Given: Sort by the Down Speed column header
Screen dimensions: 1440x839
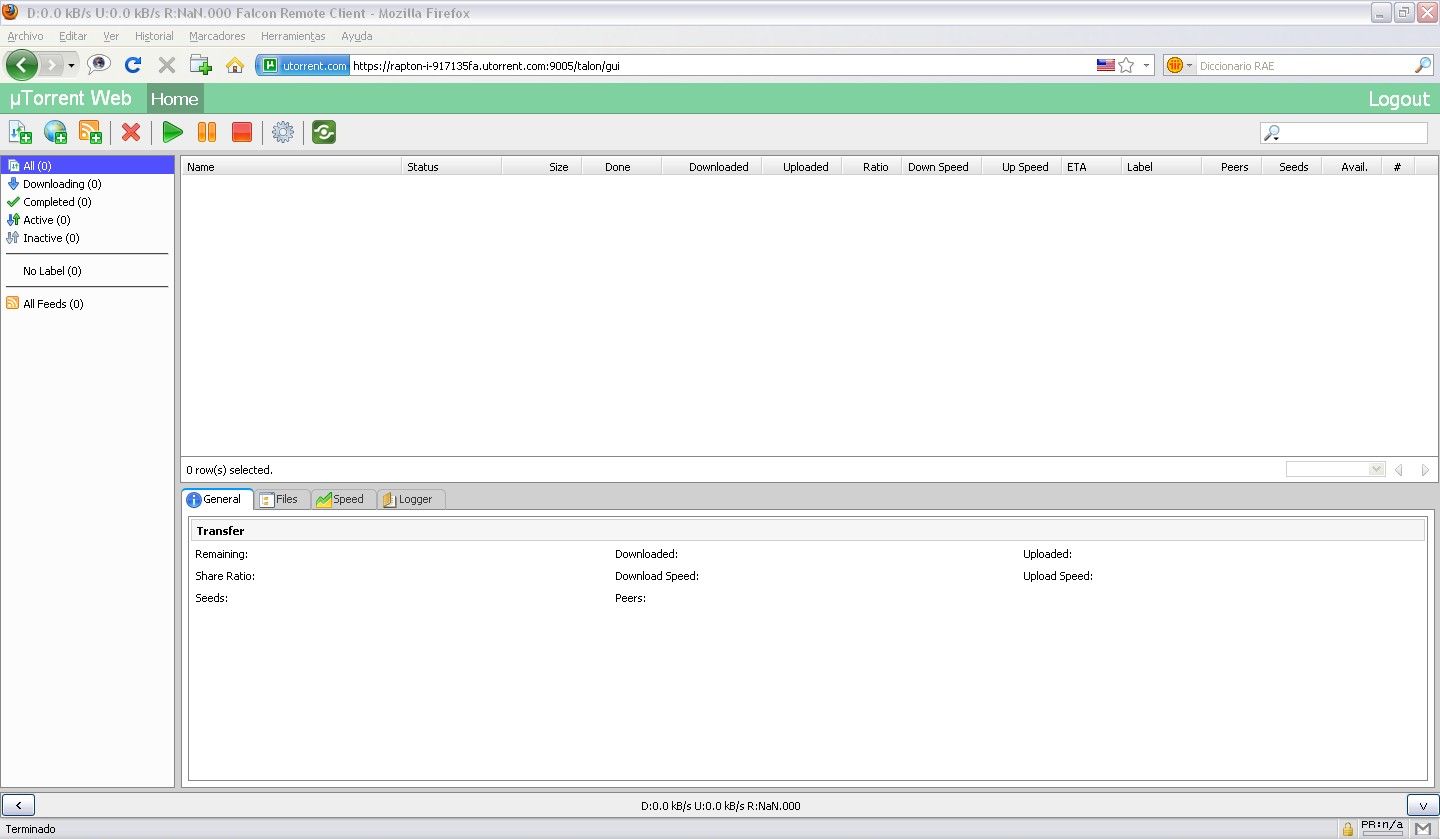Looking at the screenshot, I should 941,167.
